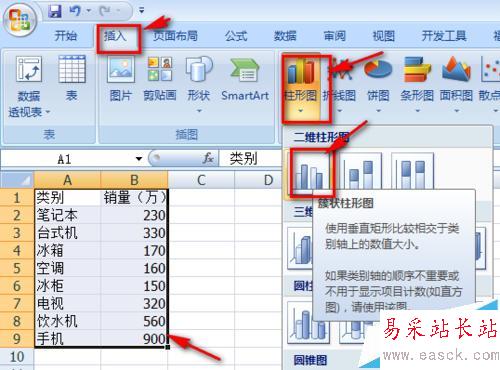Open the 饼图 pie chart menu
The image size is (500, 370).
[378, 85]
